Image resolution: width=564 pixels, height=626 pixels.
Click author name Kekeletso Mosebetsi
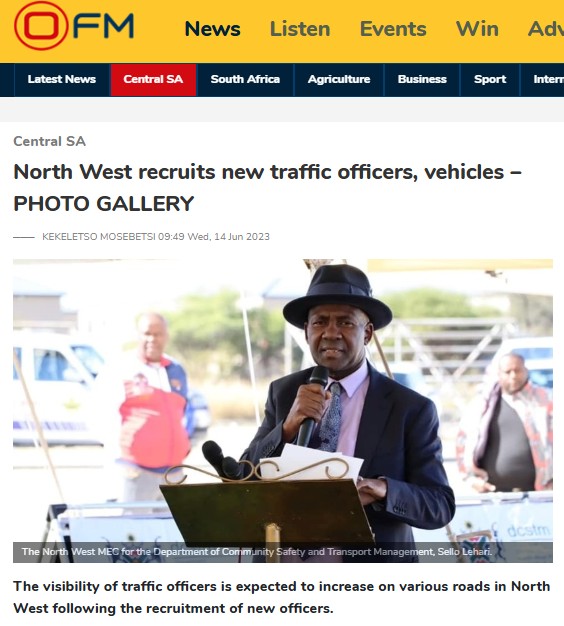click(99, 237)
